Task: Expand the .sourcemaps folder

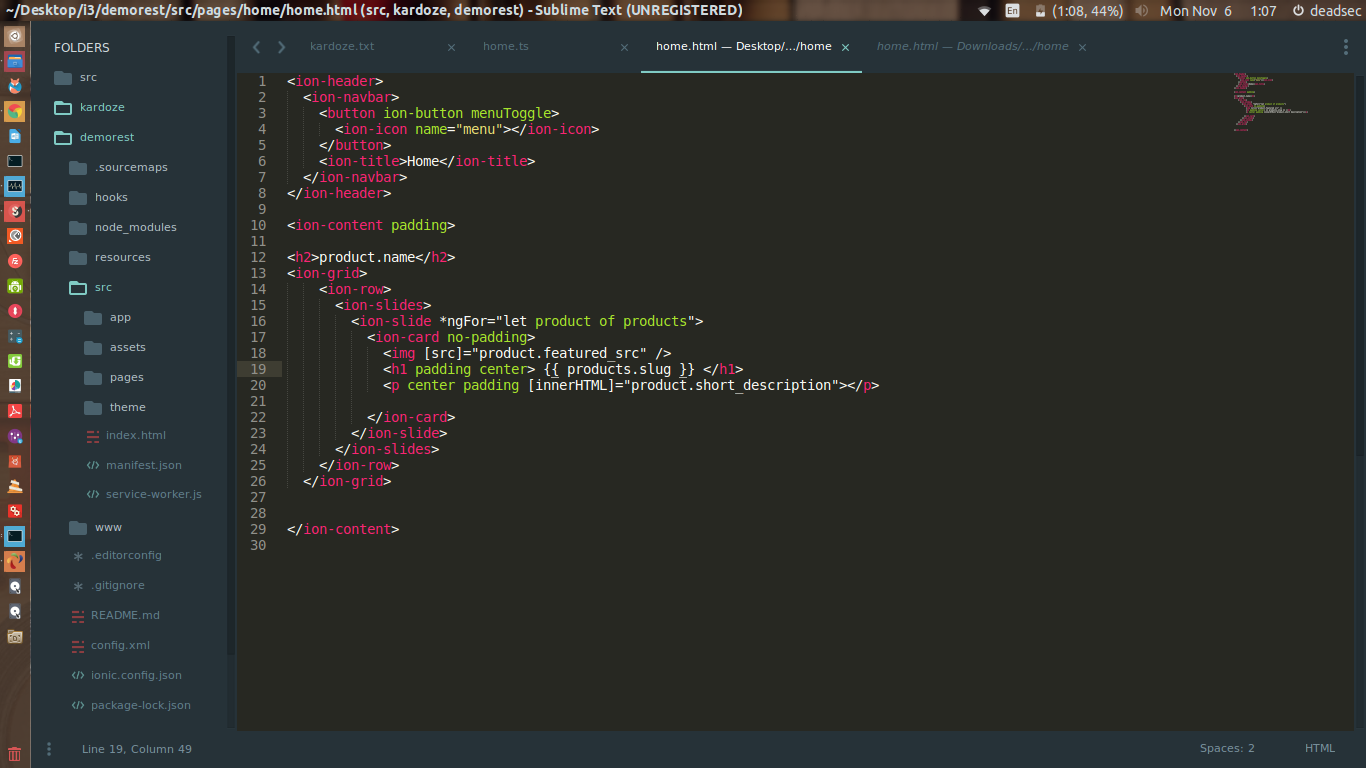Action: point(130,167)
